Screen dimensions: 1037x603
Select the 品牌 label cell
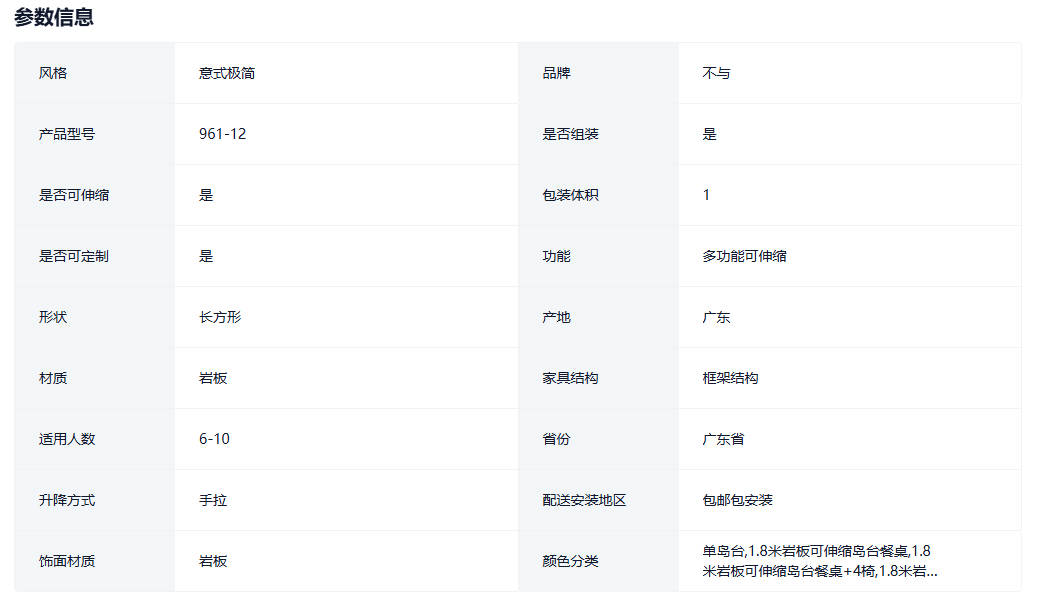[x=556, y=73]
